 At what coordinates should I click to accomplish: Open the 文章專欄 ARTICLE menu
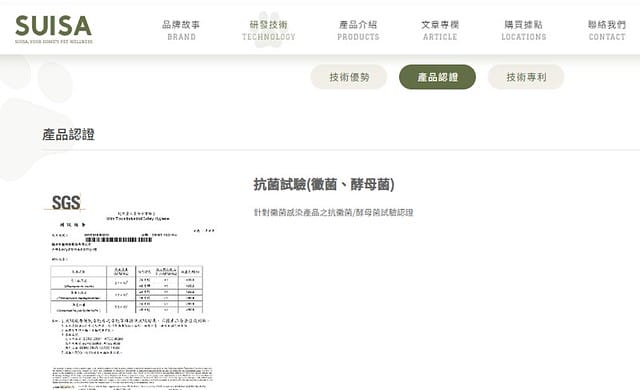point(440,30)
